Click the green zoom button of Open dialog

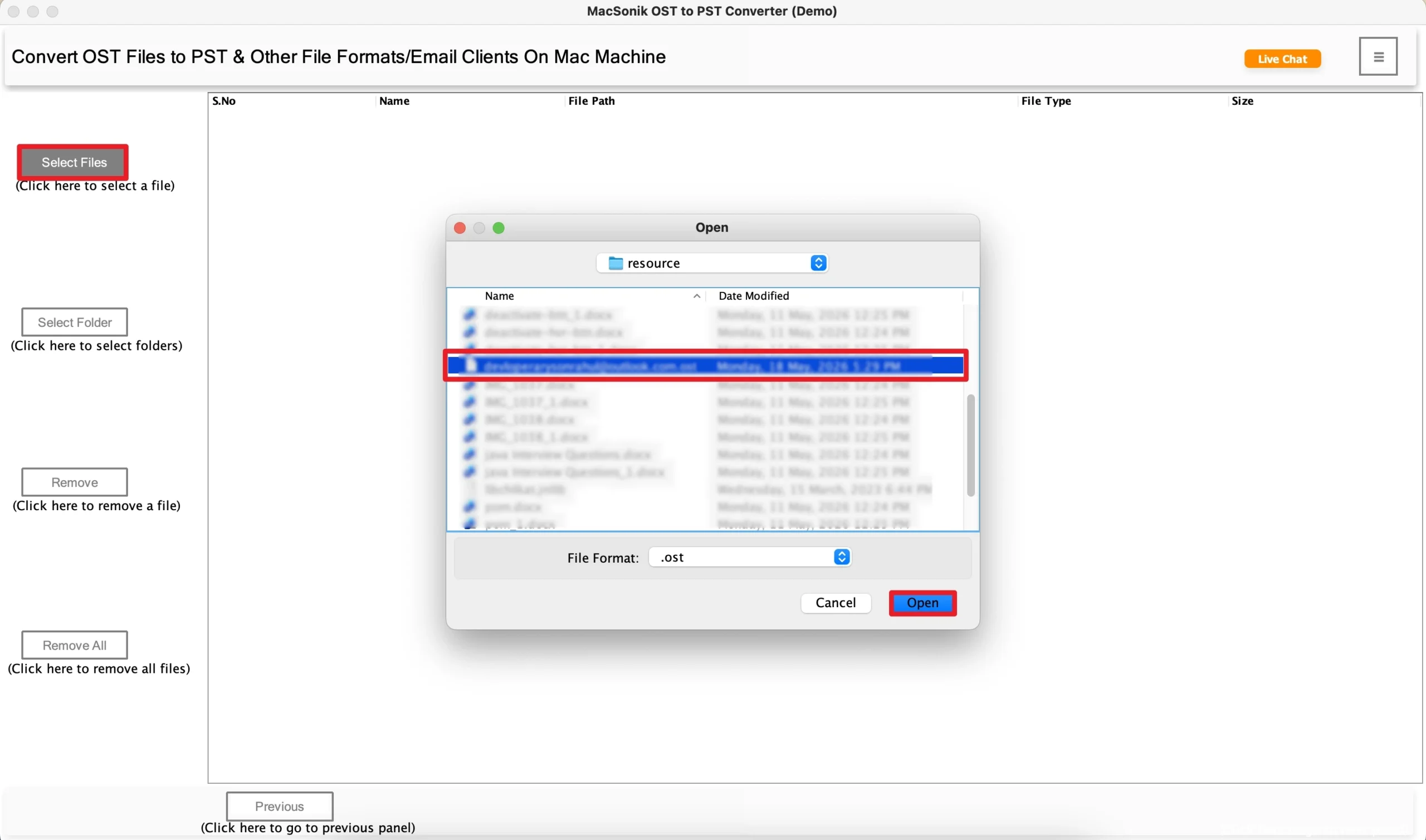pyautogui.click(x=498, y=228)
